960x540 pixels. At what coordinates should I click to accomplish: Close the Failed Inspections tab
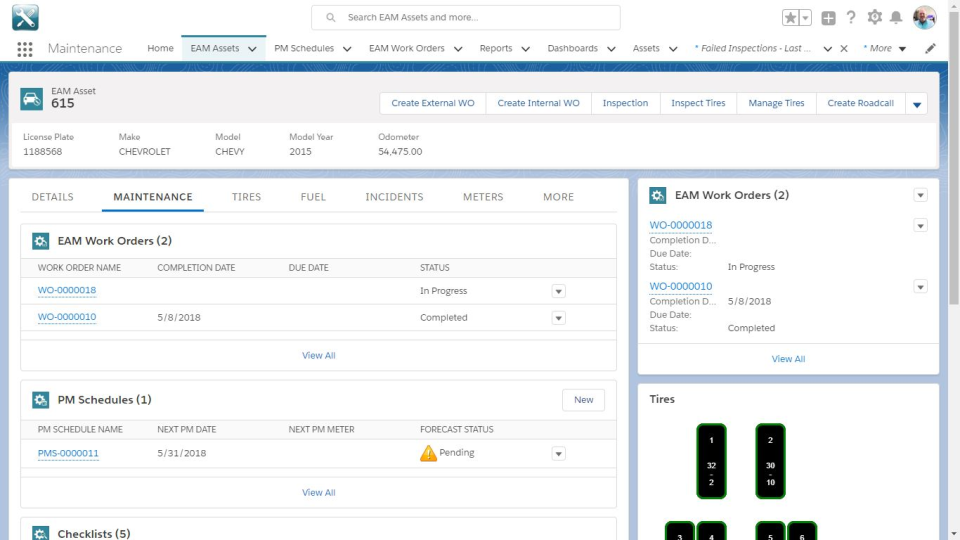click(844, 48)
